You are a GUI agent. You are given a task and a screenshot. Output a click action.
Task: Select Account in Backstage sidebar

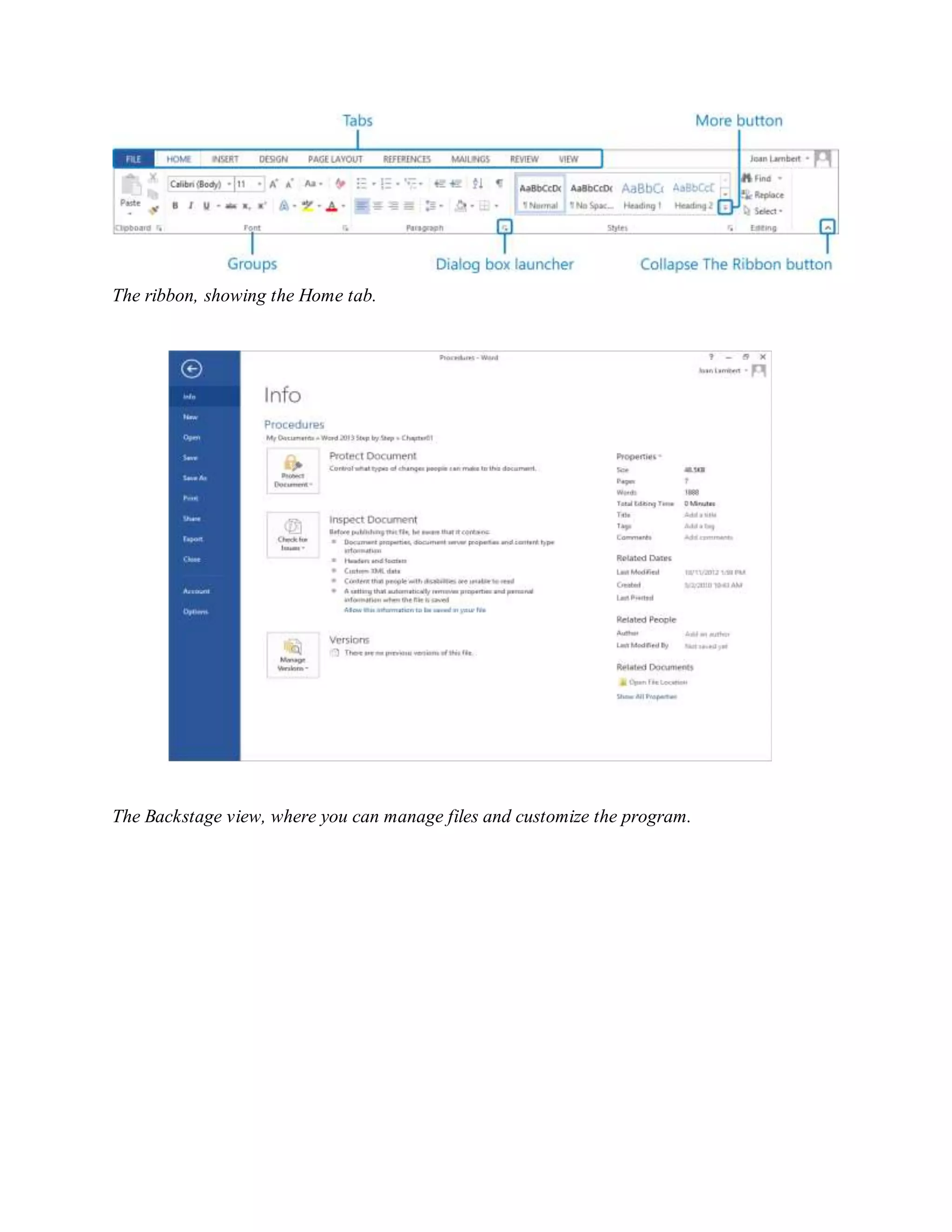click(196, 591)
